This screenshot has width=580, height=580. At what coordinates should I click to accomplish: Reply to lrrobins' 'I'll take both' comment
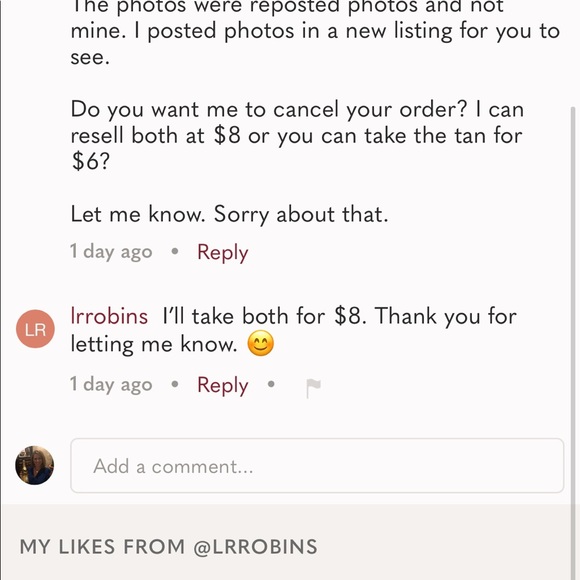tap(223, 385)
